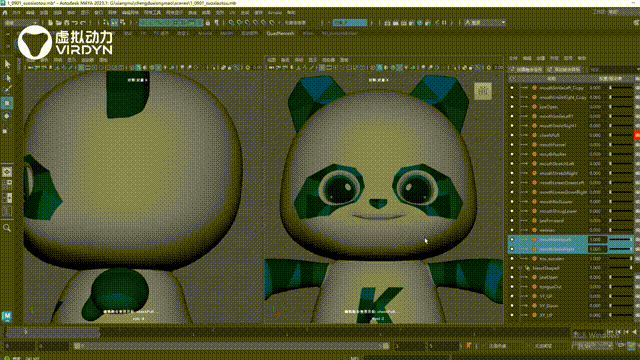Screen dimensions: 640x360
Task: Open the menu set dropdown on status line
Action: coord(21,23)
